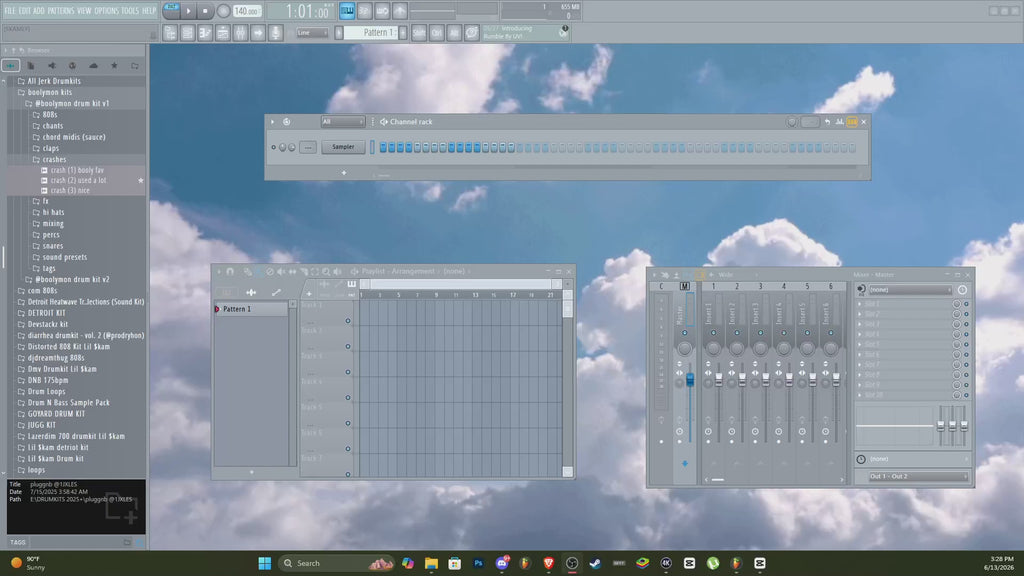Open the FILE menu
1024x576 pixels.
(10, 10)
